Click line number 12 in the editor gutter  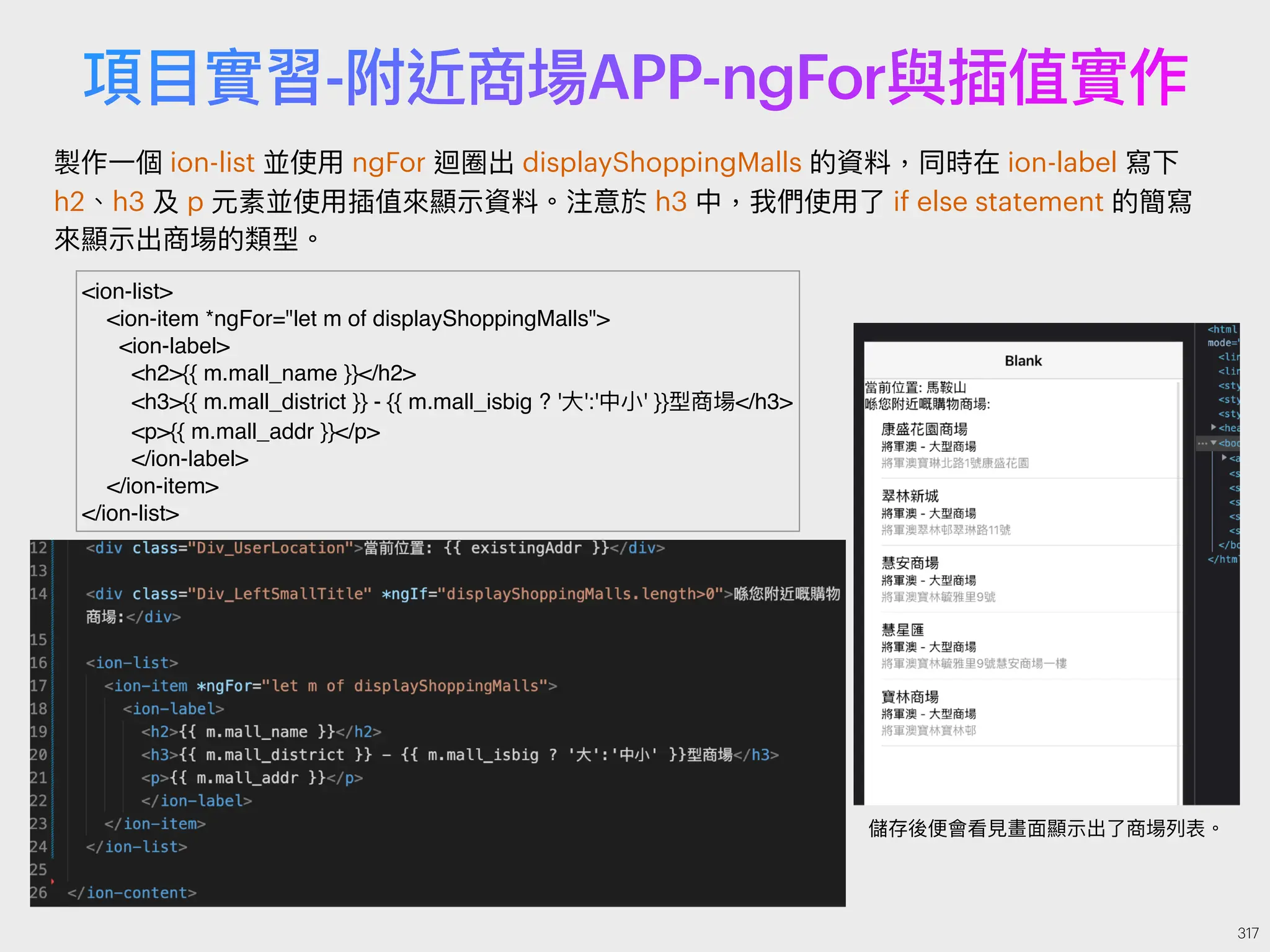(x=38, y=548)
